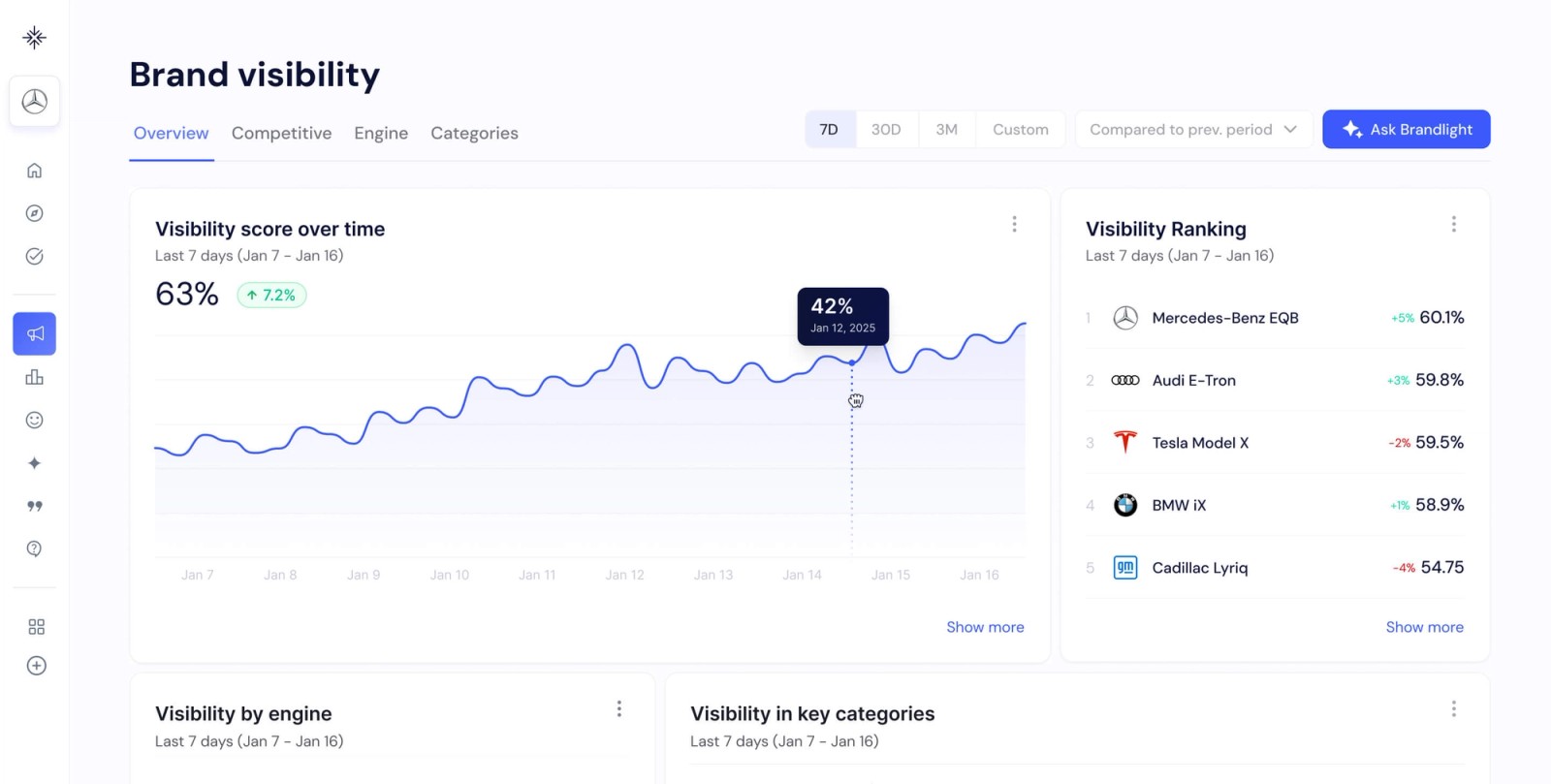Image resolution: width=1551 pixels, height=784 pixels.
Task: Click the plus icon at sidebar bottom
Action: click(x=37, y=666)
